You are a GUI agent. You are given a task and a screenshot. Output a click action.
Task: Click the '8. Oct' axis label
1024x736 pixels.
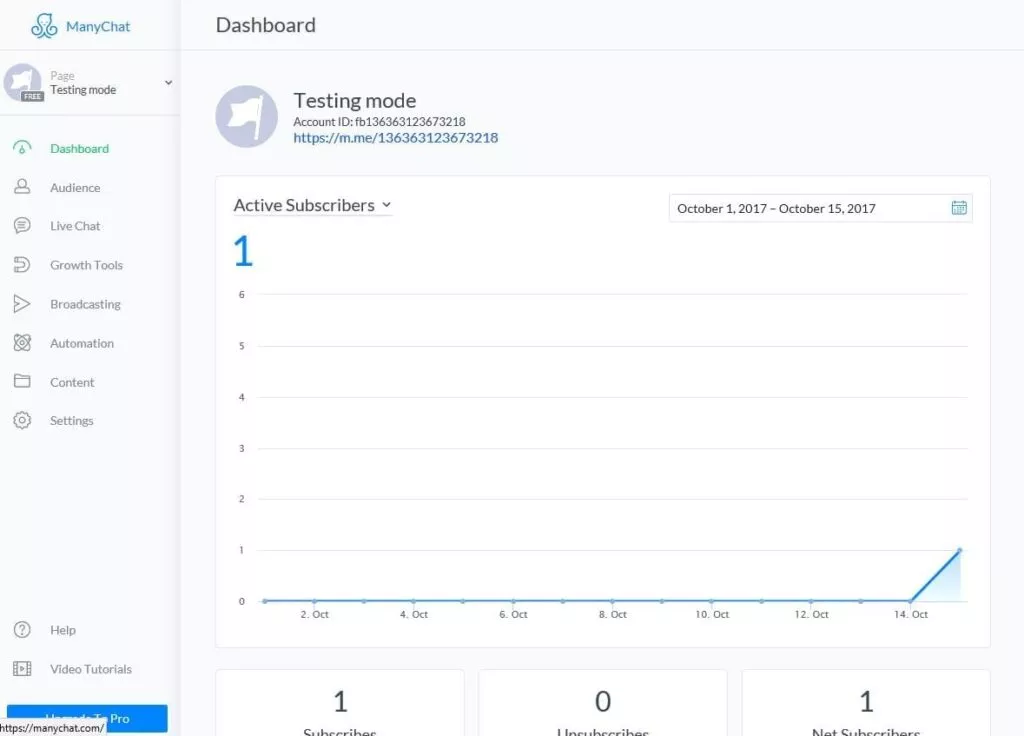(613, 614)
